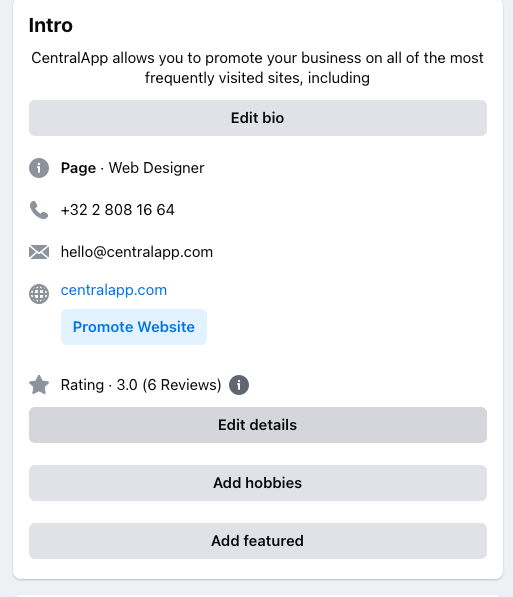
Task: Click the Add hobbies button
Action: click(x=258, y=483)
